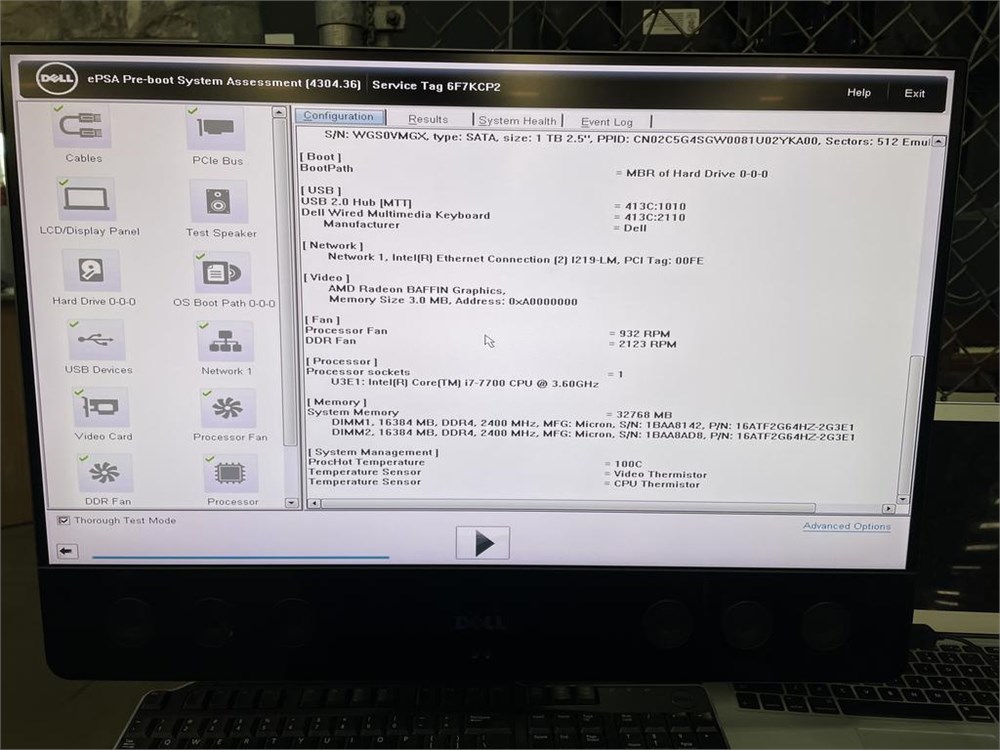
Task: Click the 32768 MB memory value
Action: click(643, 415)
